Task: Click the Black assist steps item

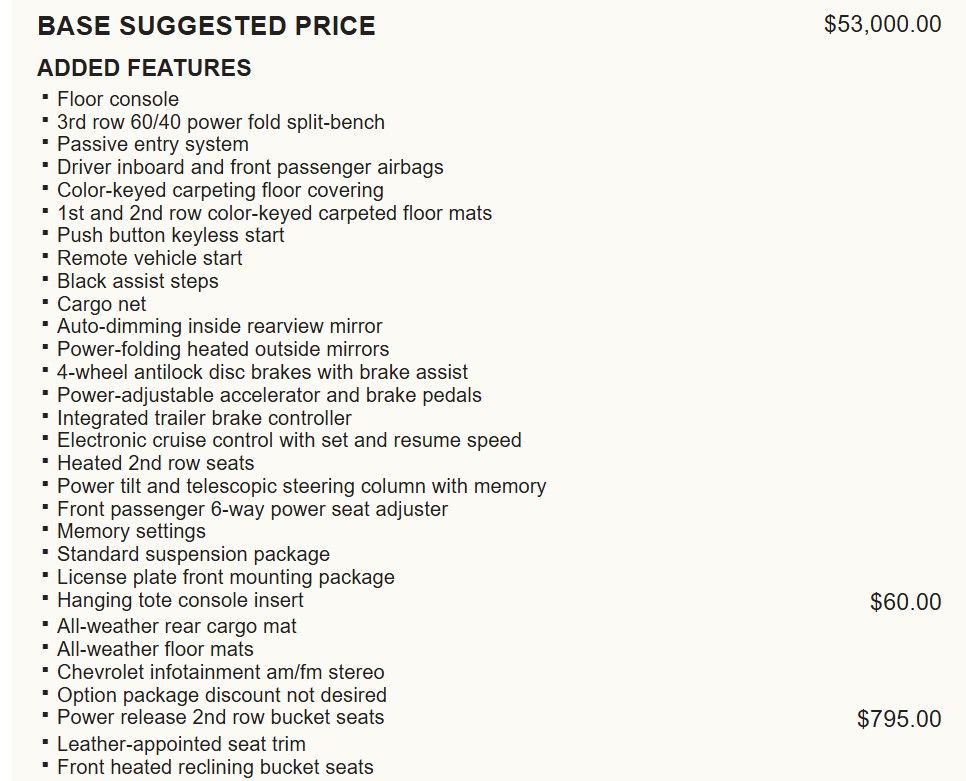Action: point(138,281)
